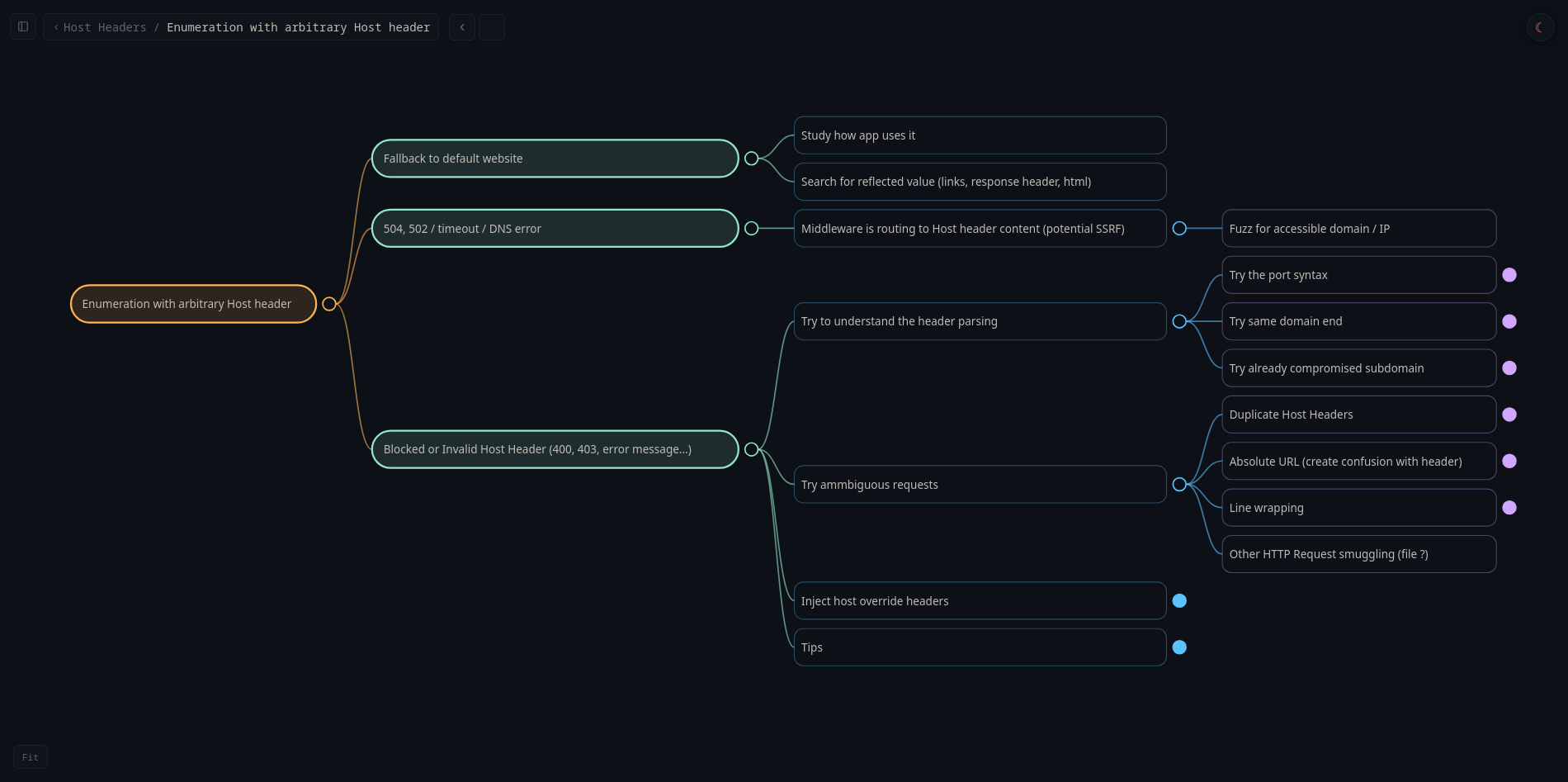
Task: Collapse the Blocked or Invalid Host Header branch
Action: (x=752, y=449)
